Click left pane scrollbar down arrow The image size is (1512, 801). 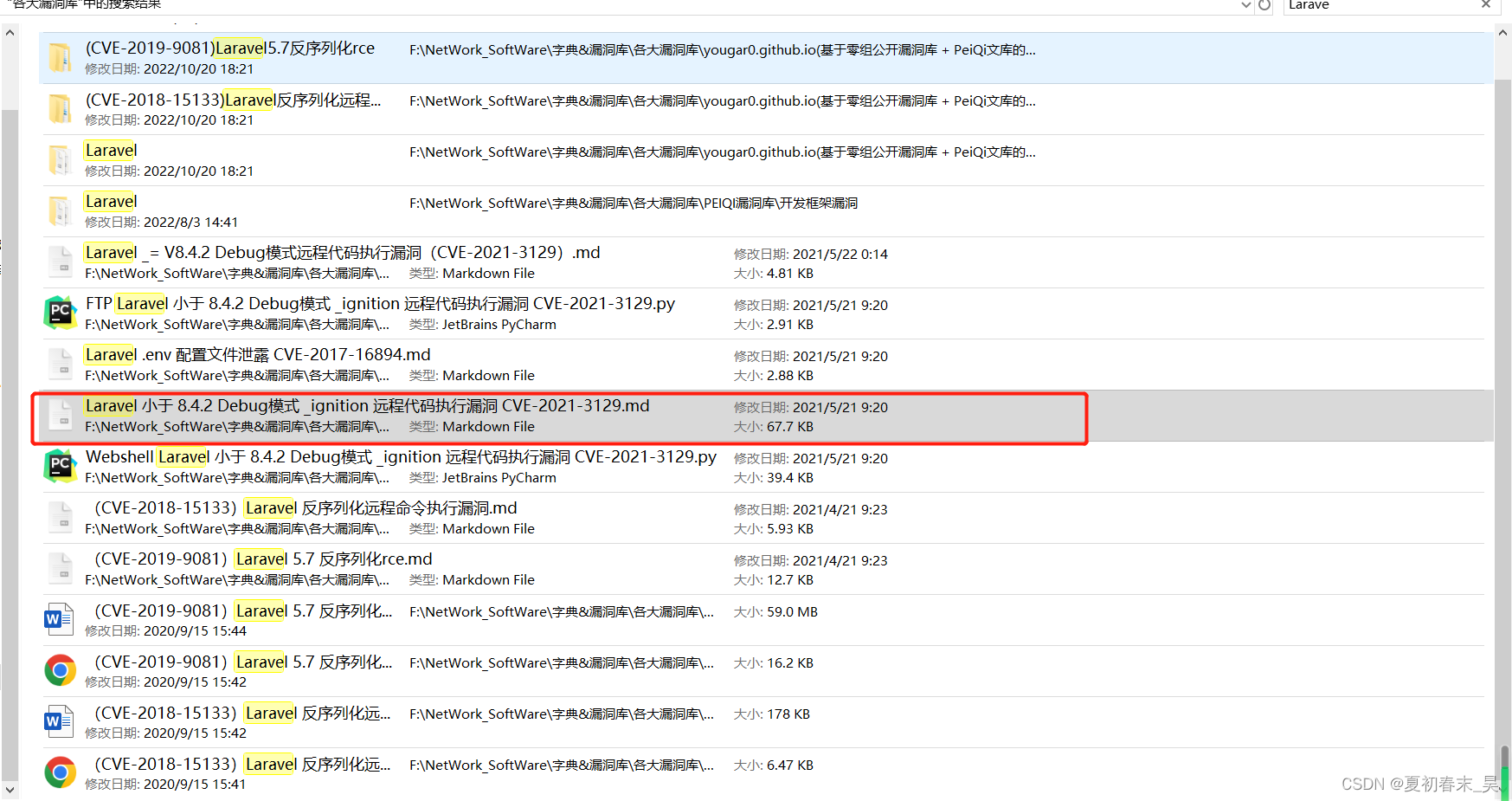10,790
